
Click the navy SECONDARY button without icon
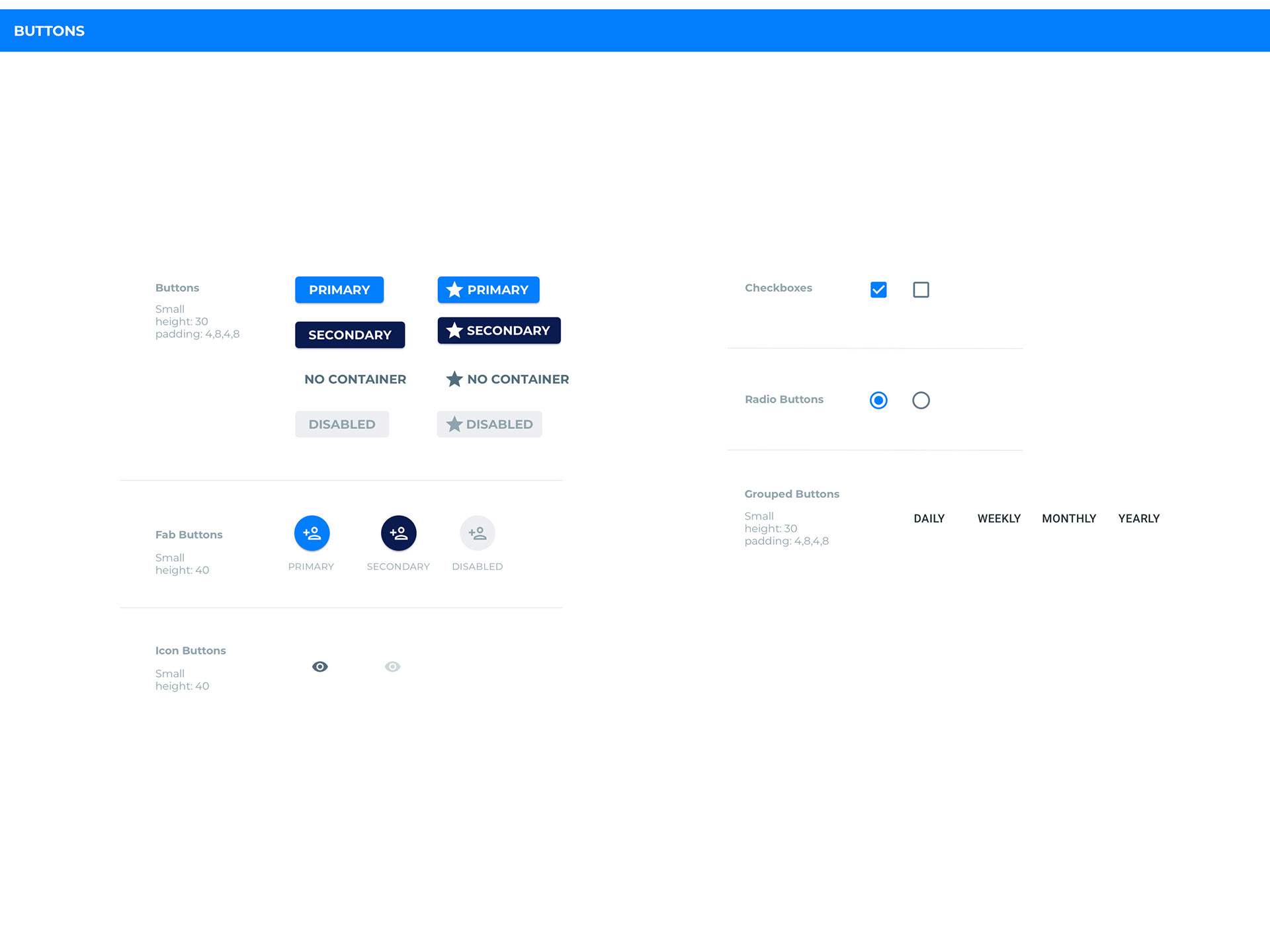(350, 335)
